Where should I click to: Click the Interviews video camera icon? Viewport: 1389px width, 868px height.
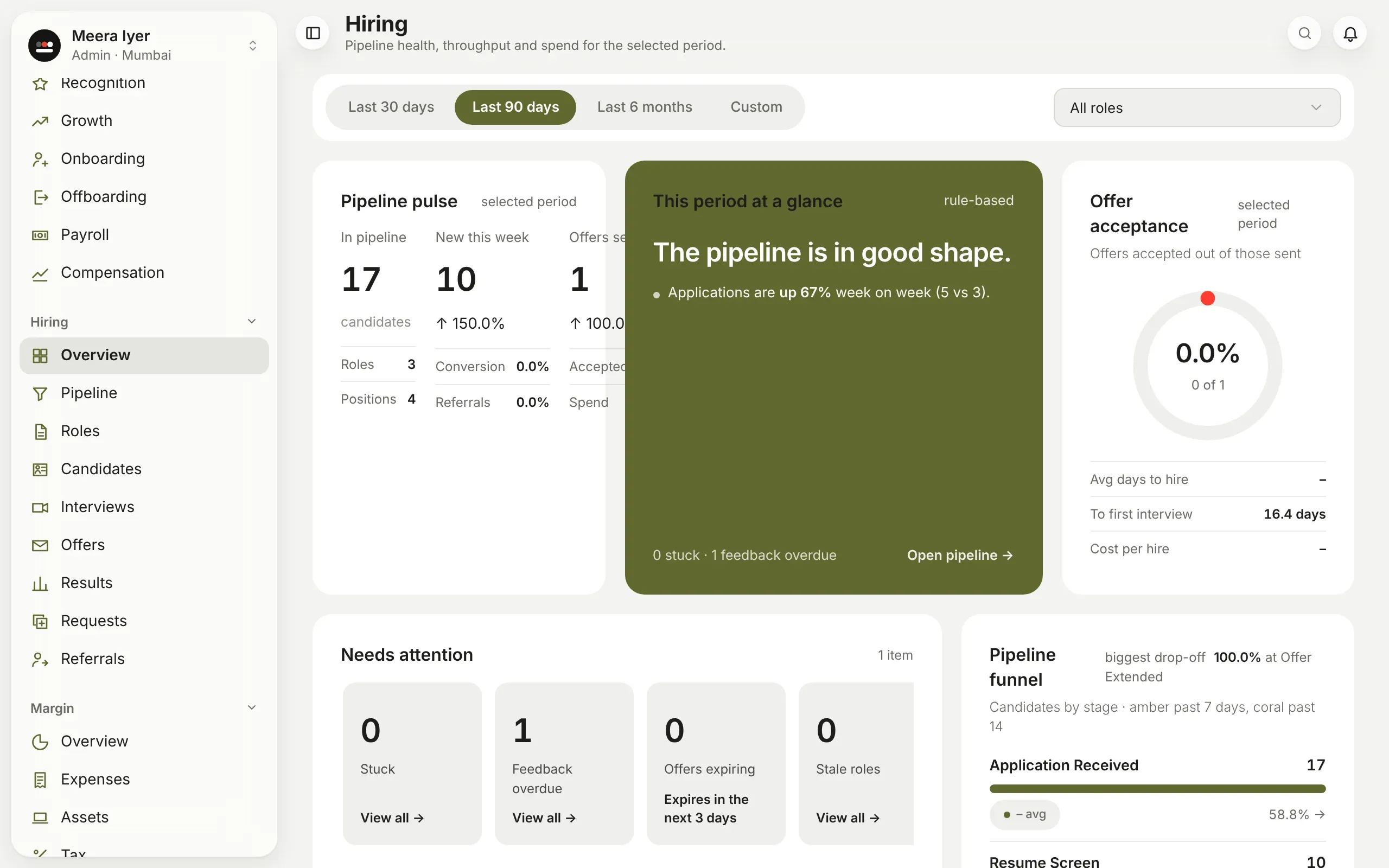pos(40,507)
